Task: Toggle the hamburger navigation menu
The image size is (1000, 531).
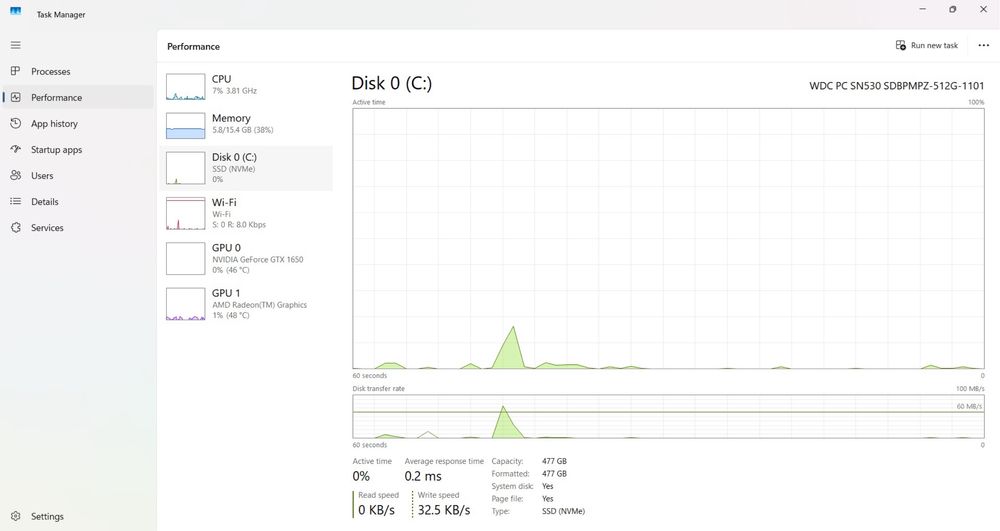Action: (x=15, y=45)
